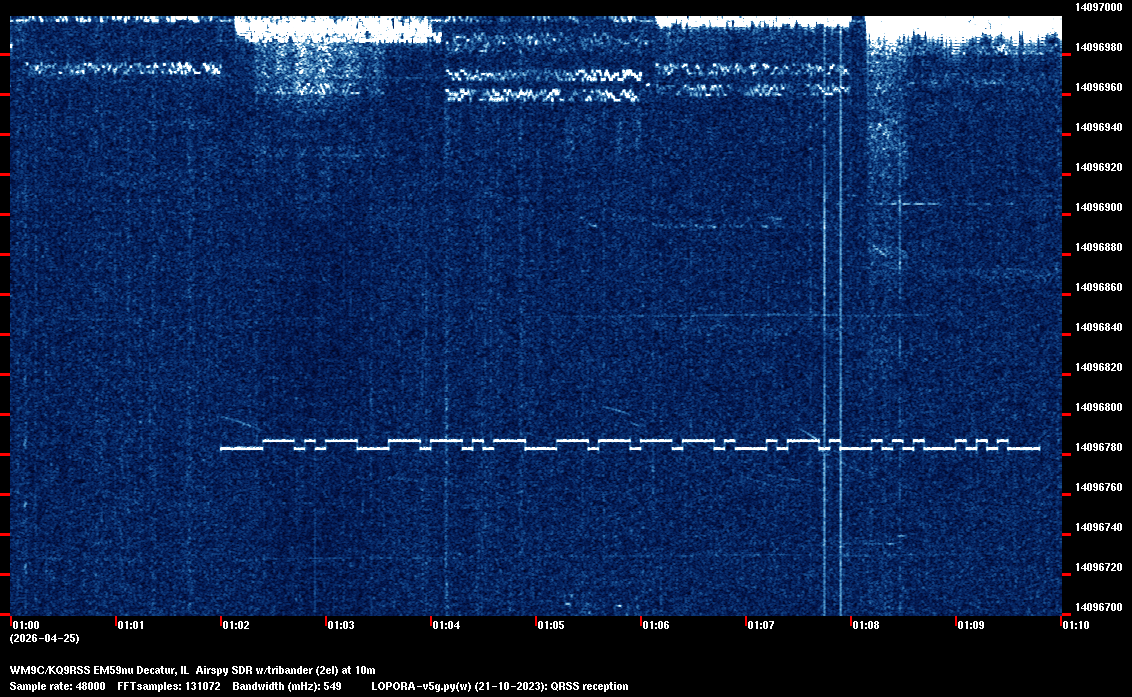Viewport: 1132px width, 697px height.
Task: Click the 01:06 time axis label
Action: [x=656, y=625]
